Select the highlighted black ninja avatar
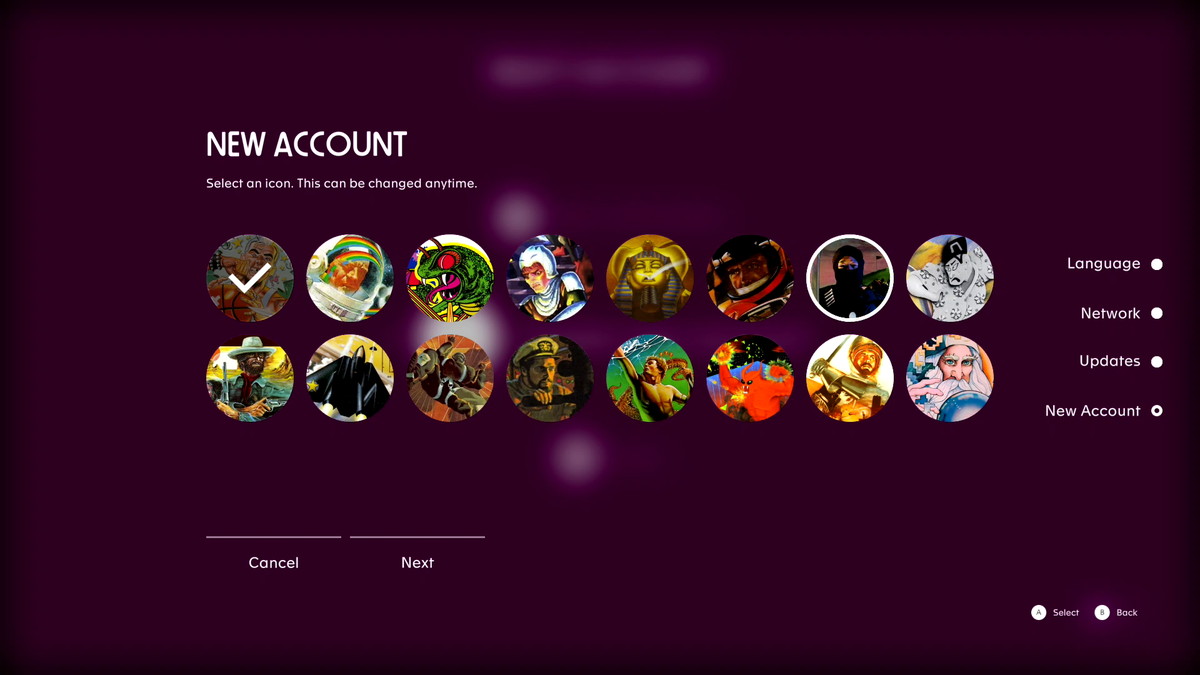Image resolution: width=1200 pixels, height=675 pixels. 850,278
